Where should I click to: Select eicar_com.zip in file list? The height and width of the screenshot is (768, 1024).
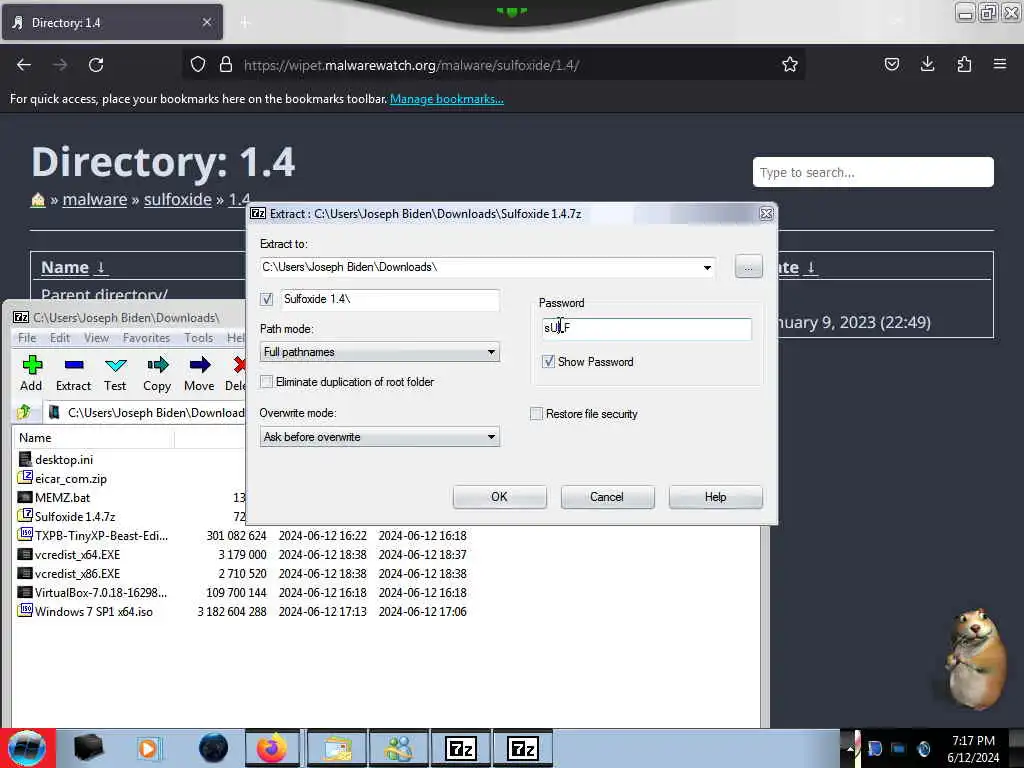tap(71, 479)
